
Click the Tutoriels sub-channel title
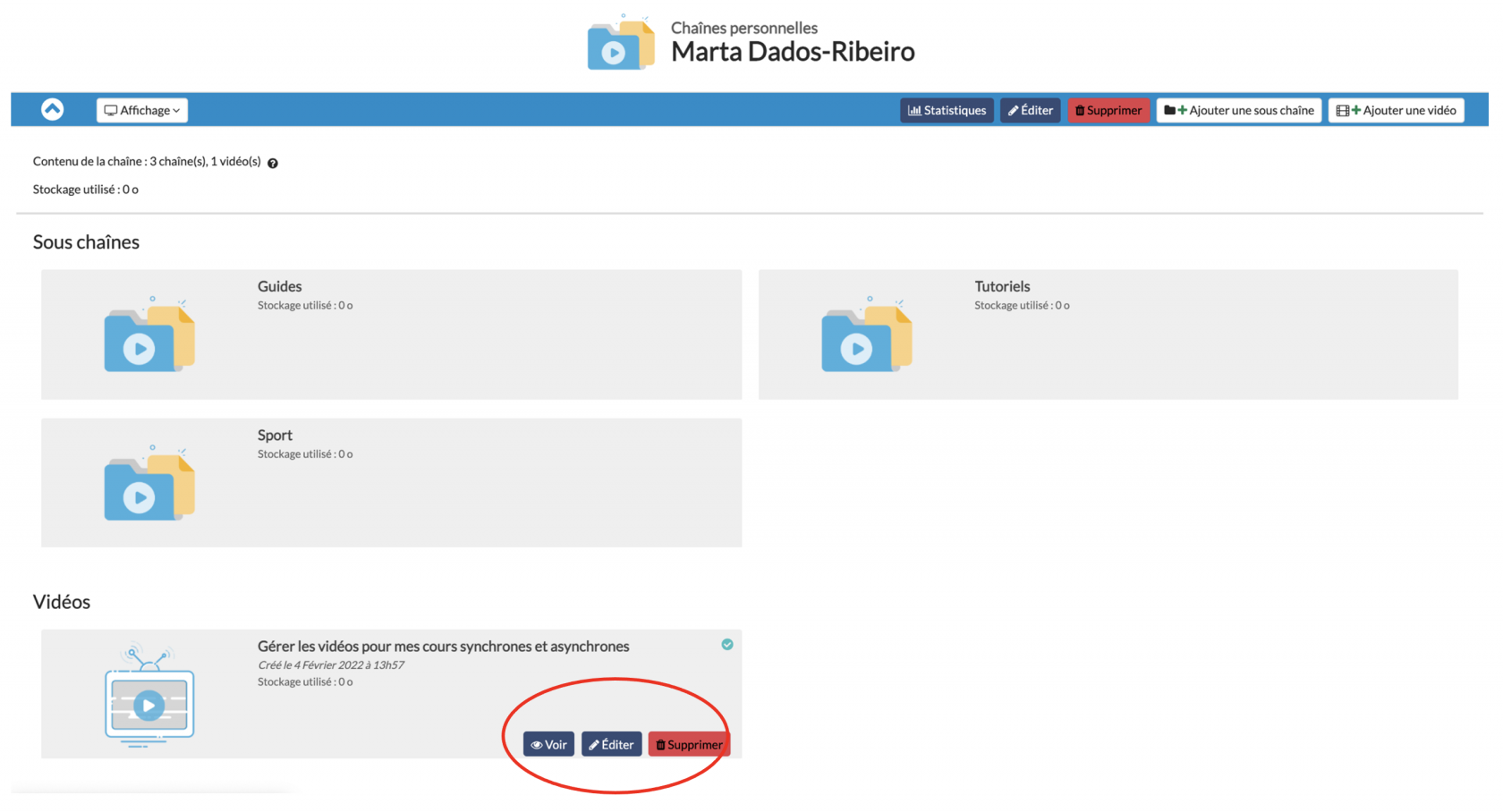coord(1002,286)
